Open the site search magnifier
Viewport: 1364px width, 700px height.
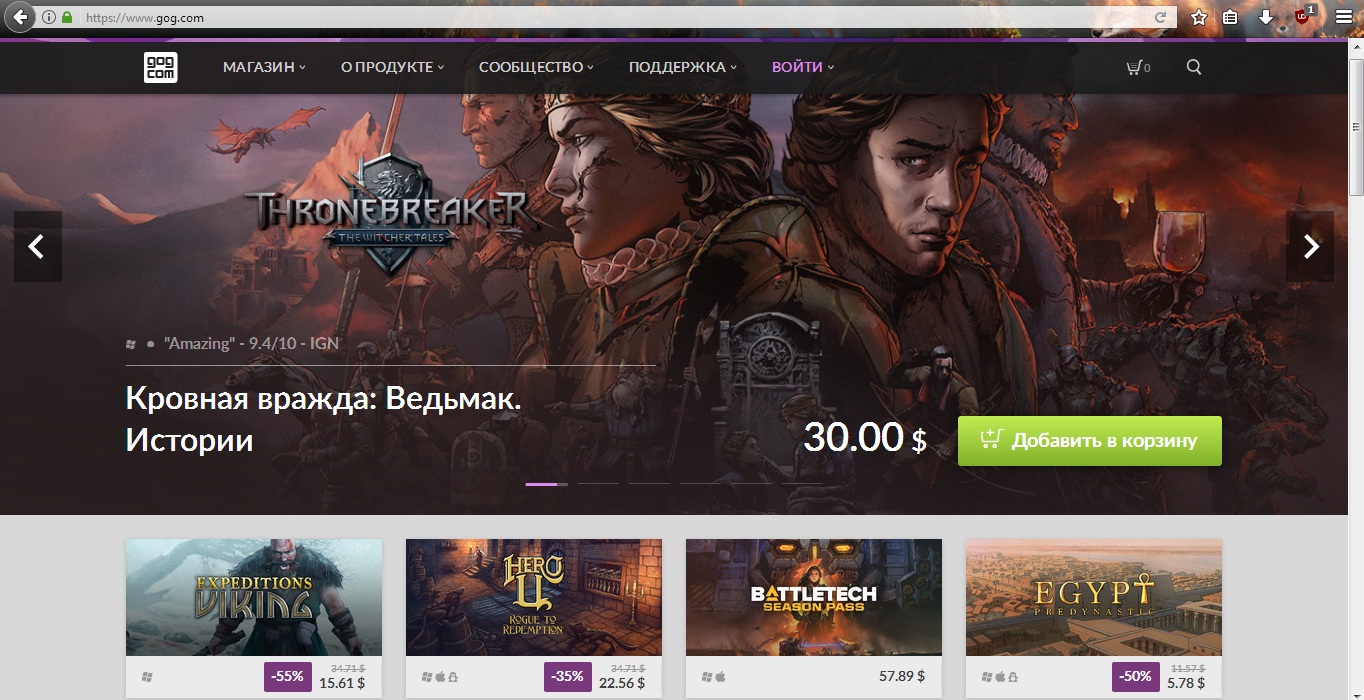click(x=1194, y=67)
